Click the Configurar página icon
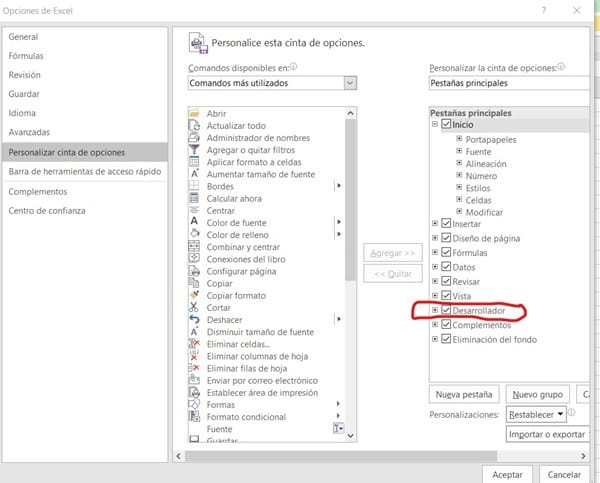This screenshot has width=600, height=483. [194, 271]
